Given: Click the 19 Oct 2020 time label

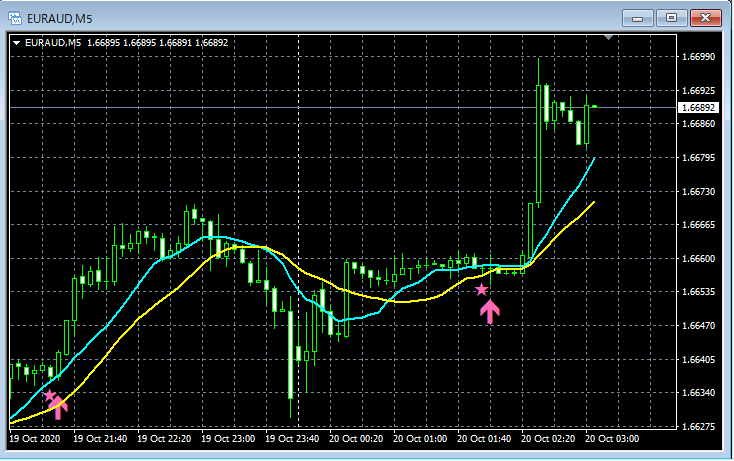Looking at the screenshot, I should click(x=35, y=439).
